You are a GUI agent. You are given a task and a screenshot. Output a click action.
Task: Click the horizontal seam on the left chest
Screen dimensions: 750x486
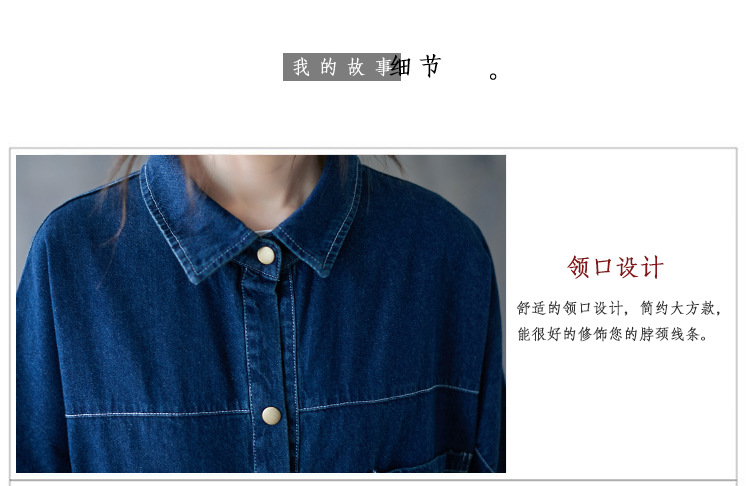(x=158, y=414)
